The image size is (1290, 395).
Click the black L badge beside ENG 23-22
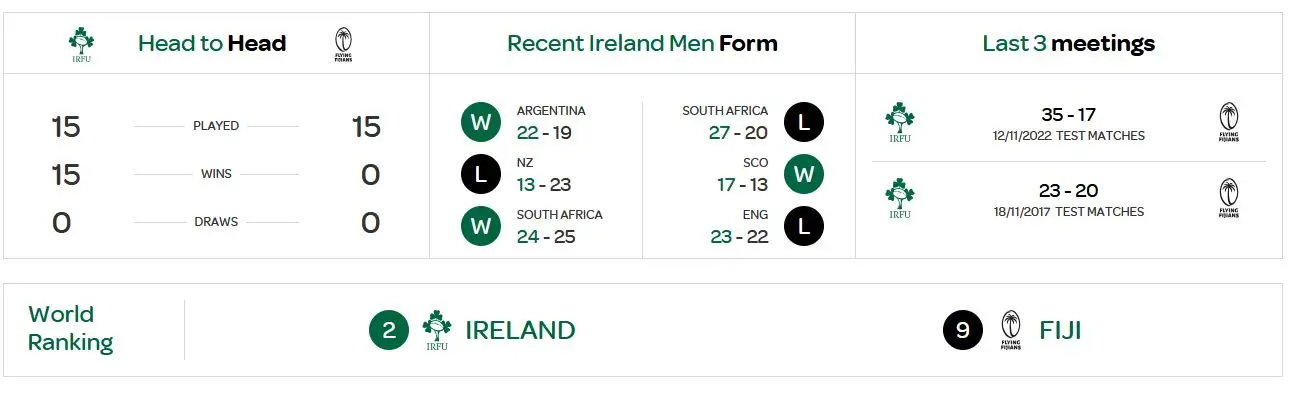[x=804, y=226]
